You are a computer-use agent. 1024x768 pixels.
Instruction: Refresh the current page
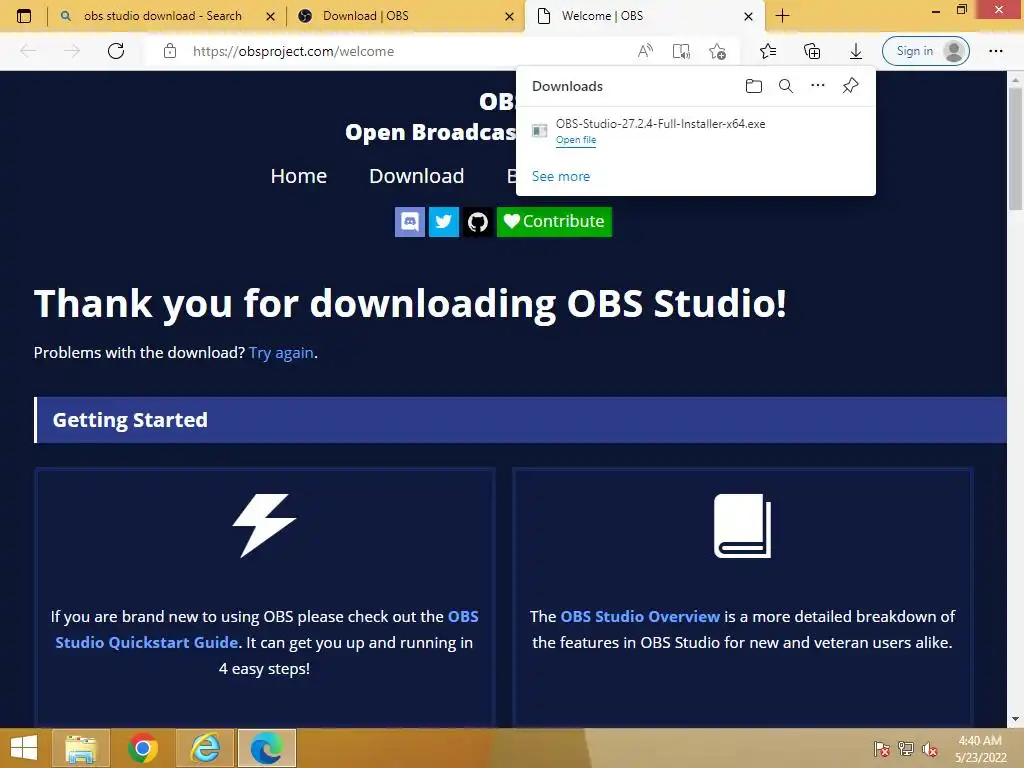(116, 51)
